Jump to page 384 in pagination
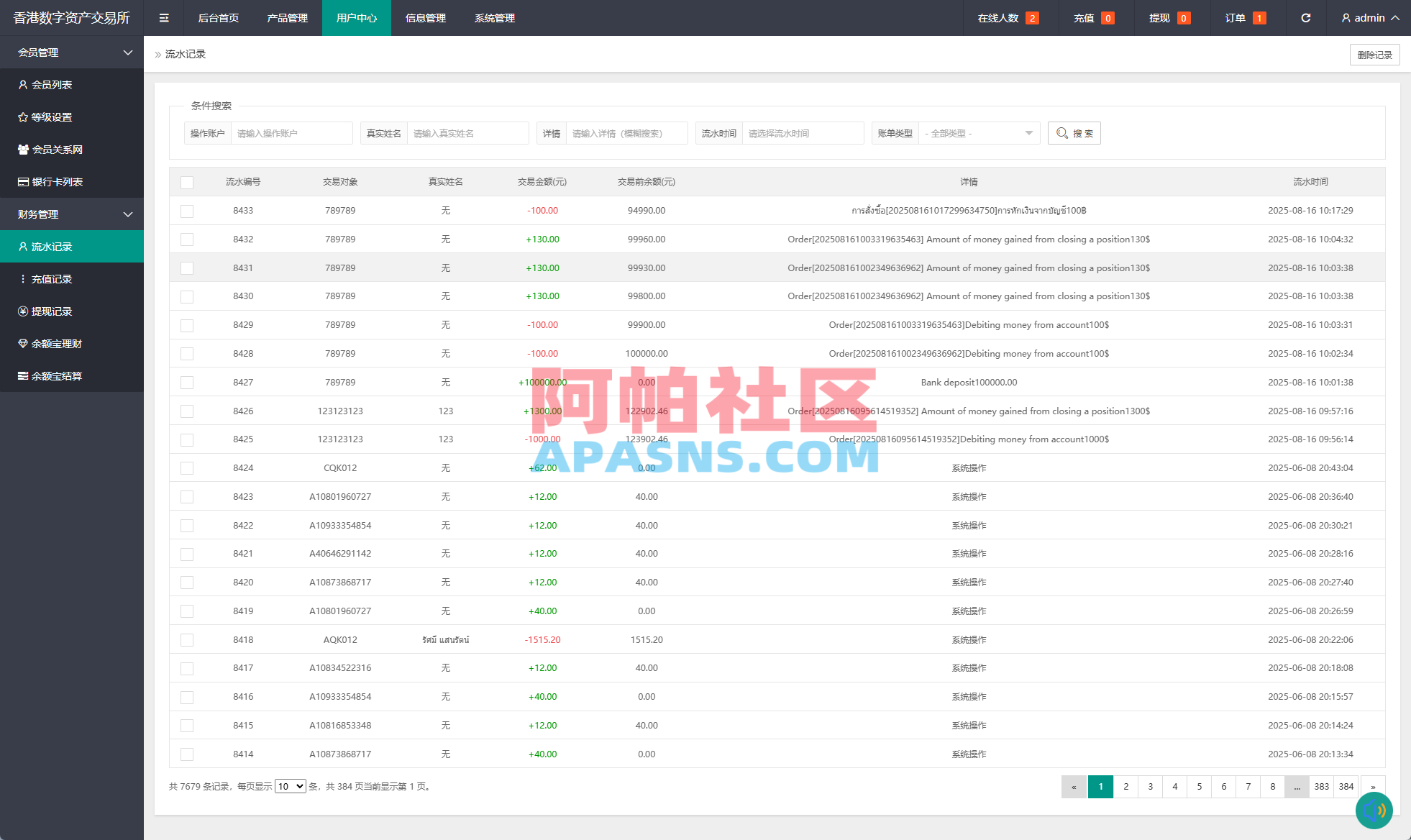This screenshot has height=840, width=1411. tap(1345, 787)
